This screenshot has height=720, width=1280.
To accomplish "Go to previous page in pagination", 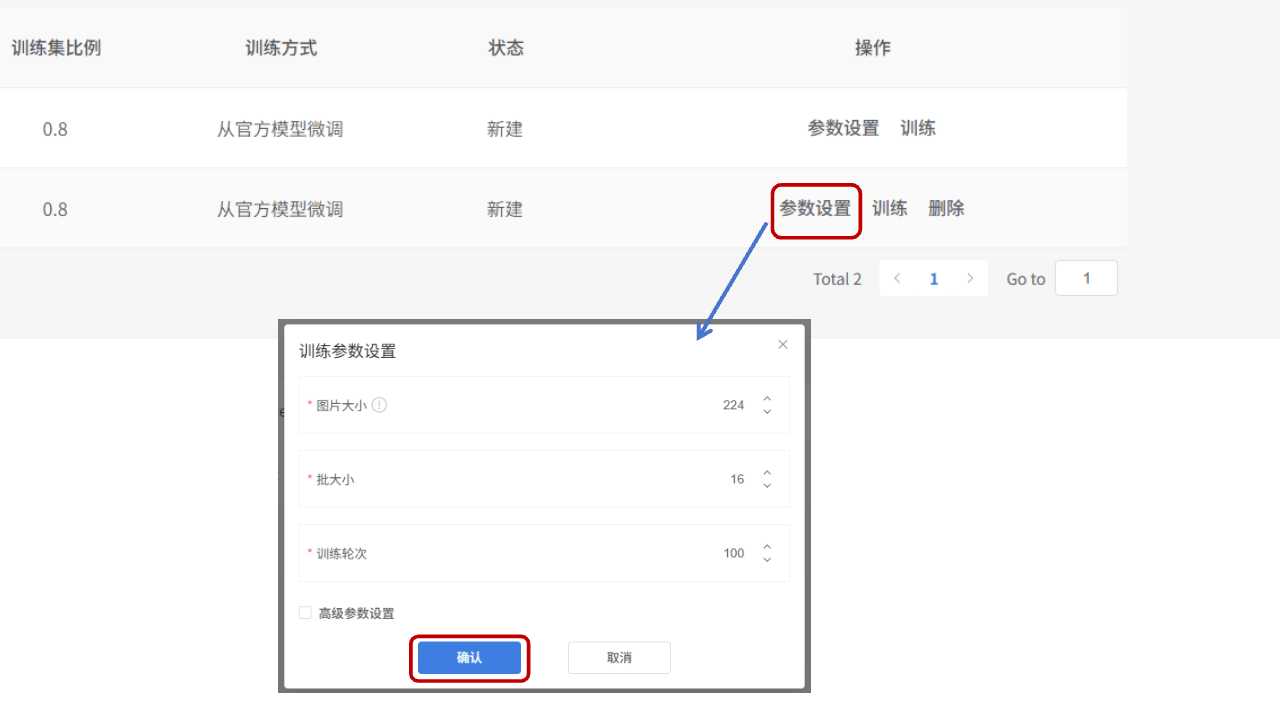I will point(897,279).
